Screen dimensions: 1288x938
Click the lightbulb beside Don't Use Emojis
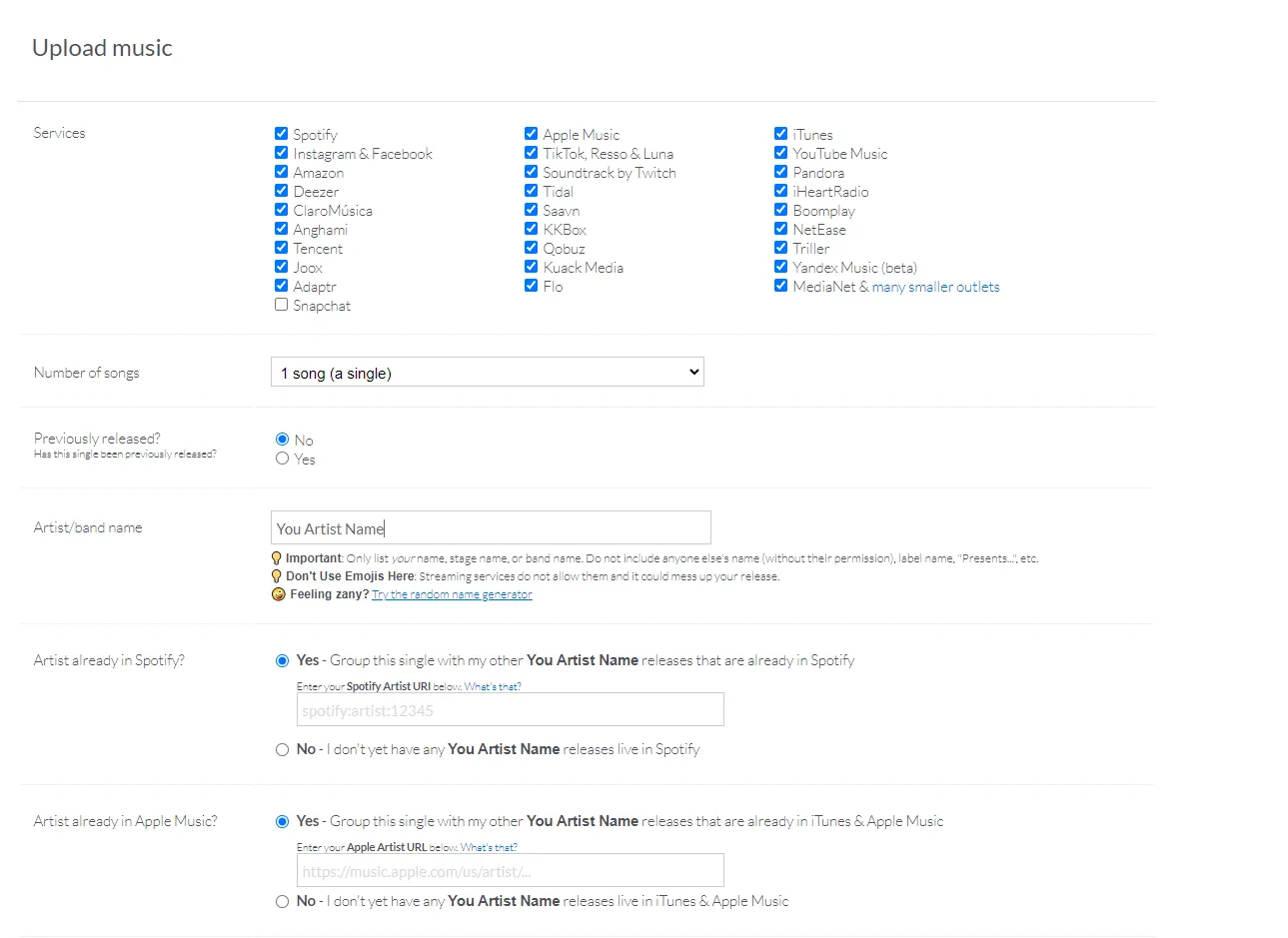pos(277,576)
